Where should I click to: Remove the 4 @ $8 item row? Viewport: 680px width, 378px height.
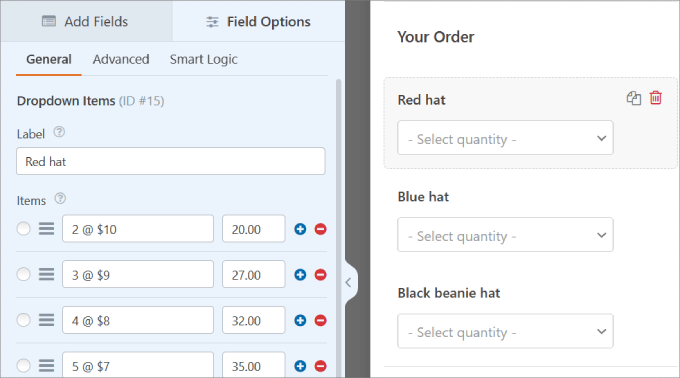[320, 320]
